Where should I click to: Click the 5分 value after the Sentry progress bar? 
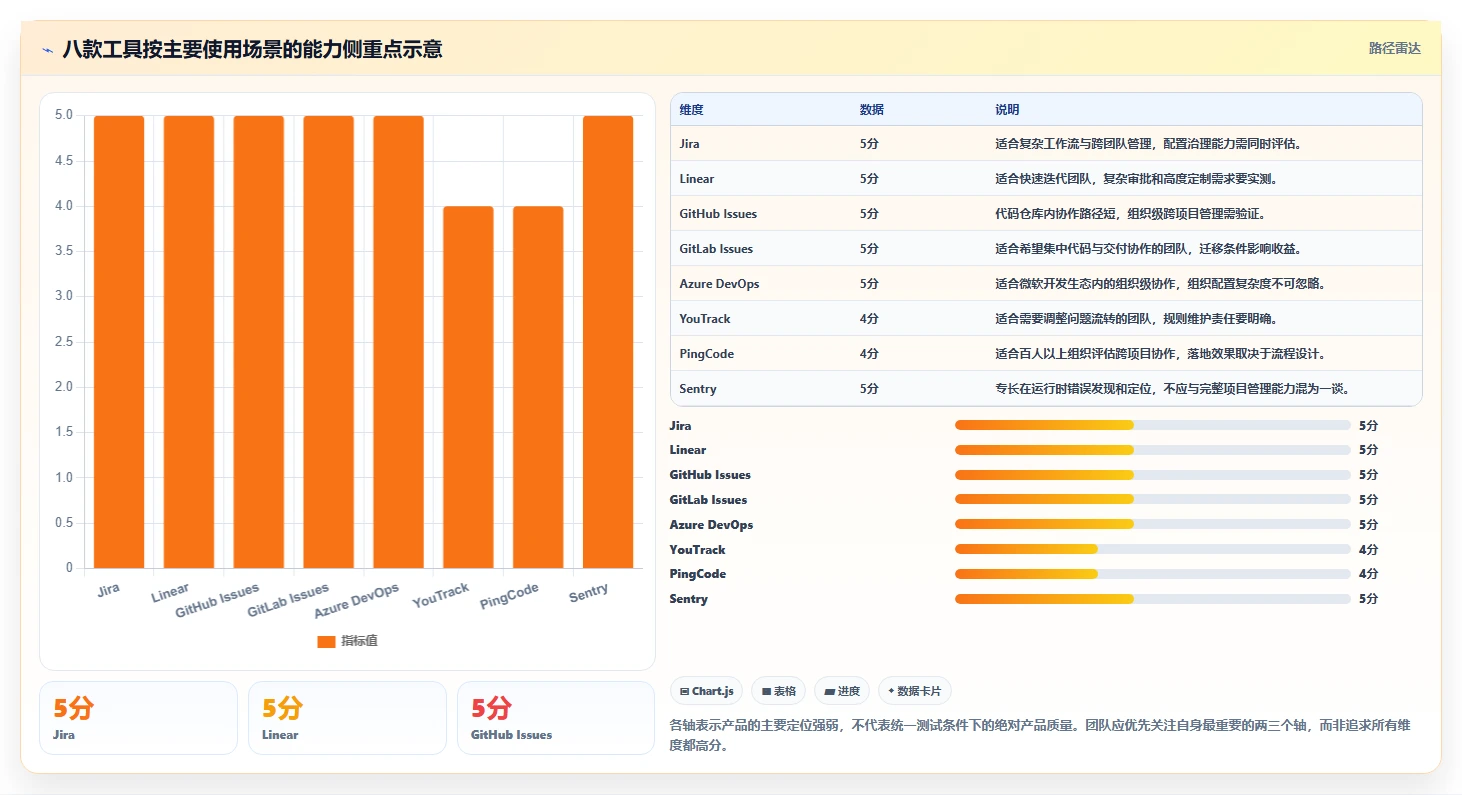click(1368, 599)
